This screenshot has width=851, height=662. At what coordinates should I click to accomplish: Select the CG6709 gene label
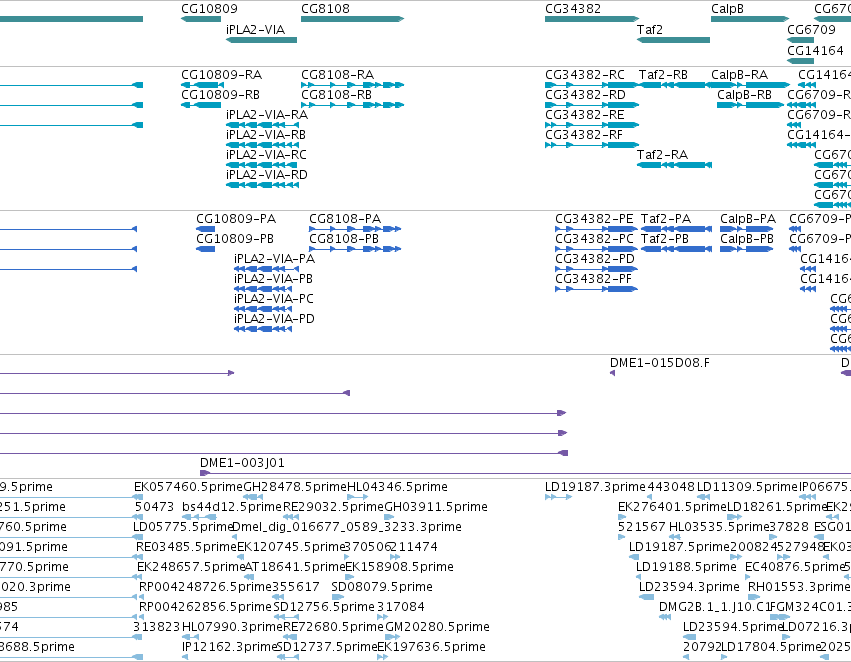(x=811, y=29)
